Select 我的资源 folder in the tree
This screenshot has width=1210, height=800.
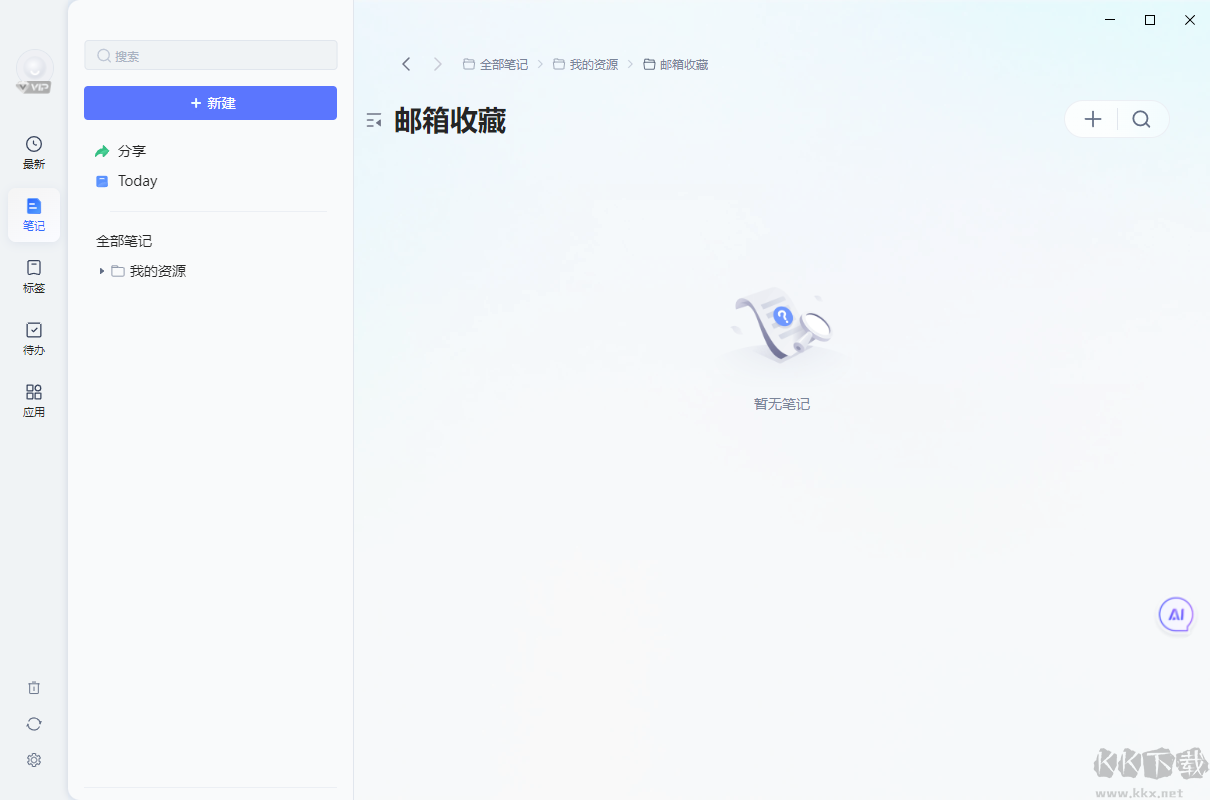pyautogui.click(x=157, y=271)
